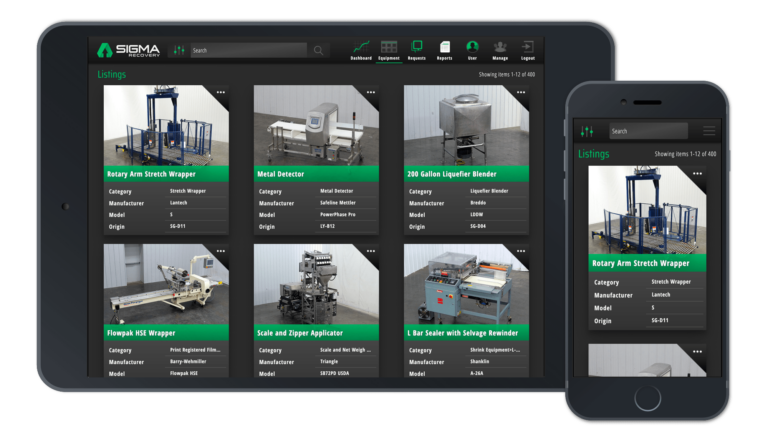Click the tablet filter sliders icon
Screen dimensions: 768x442
click(178, 50)
